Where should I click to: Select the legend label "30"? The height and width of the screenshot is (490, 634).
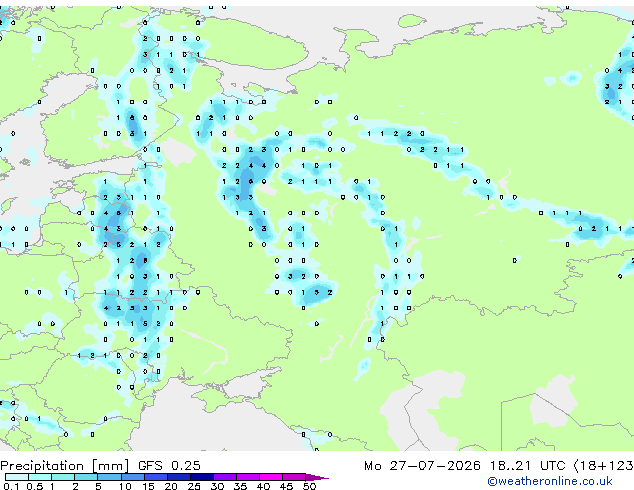(217, 486)
